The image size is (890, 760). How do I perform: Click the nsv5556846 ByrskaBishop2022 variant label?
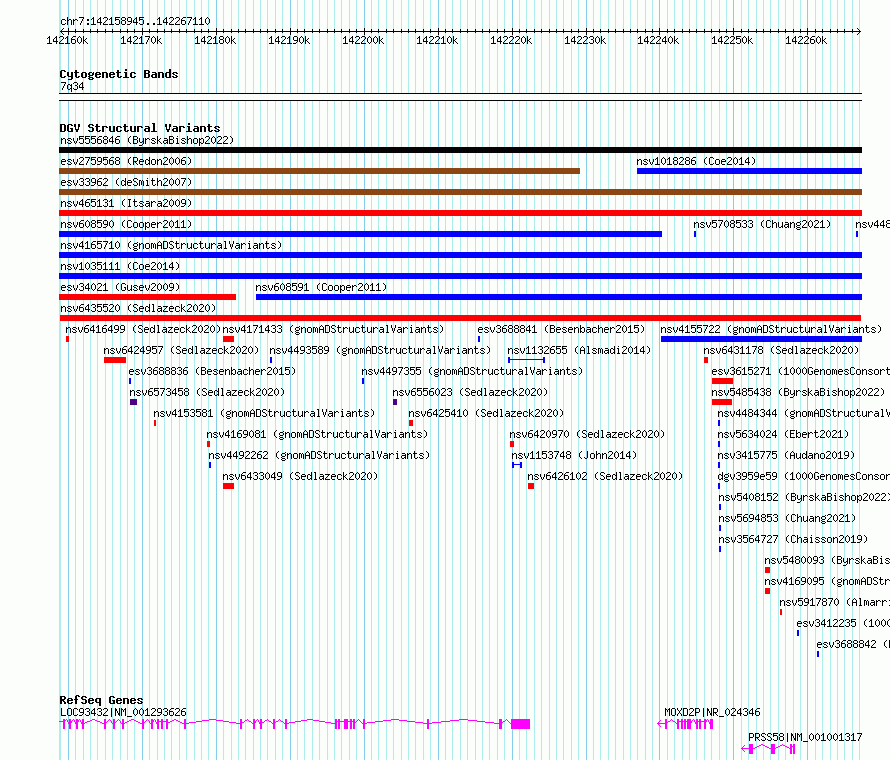click(147, 140)
